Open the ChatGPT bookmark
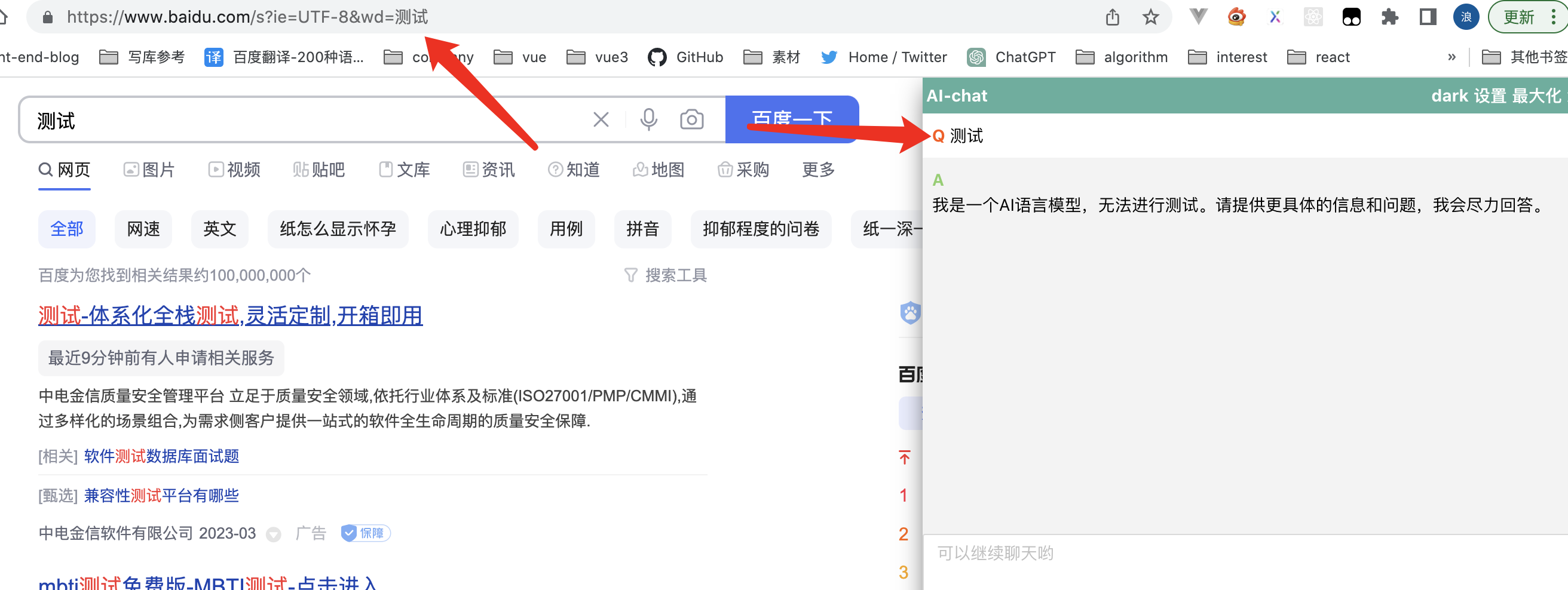Screen dimensions: 1568x590 coord(1011,57)
